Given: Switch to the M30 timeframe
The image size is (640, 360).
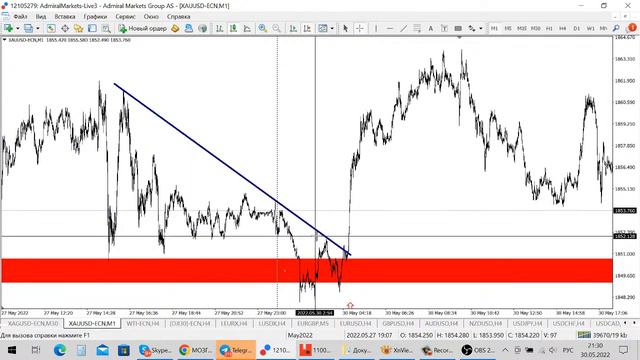Looking at the screenshot, I should pyautogui.click(x=536, y=28).
